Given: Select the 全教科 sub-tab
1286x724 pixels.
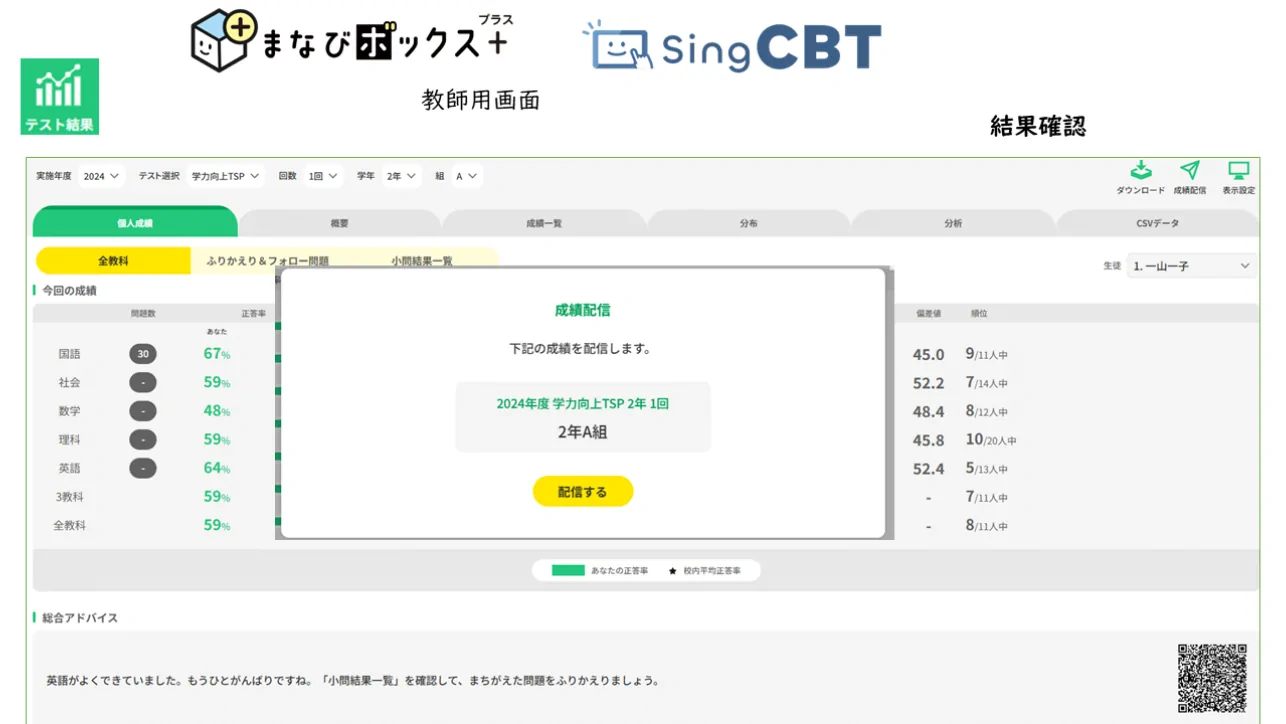Looking at the screenshot, I should coord(113,261).
